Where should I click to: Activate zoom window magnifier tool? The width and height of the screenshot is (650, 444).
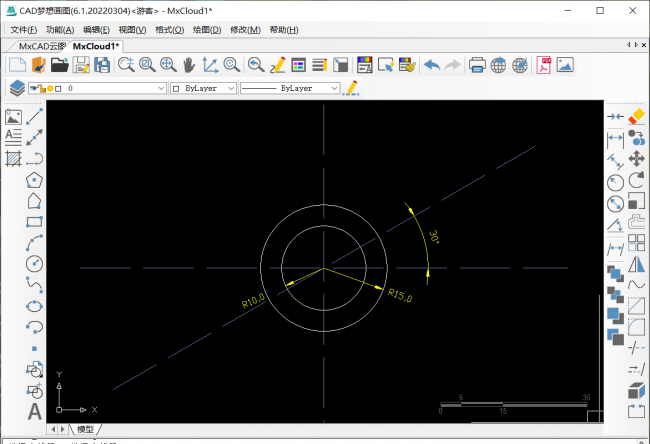tap(147, 65)
